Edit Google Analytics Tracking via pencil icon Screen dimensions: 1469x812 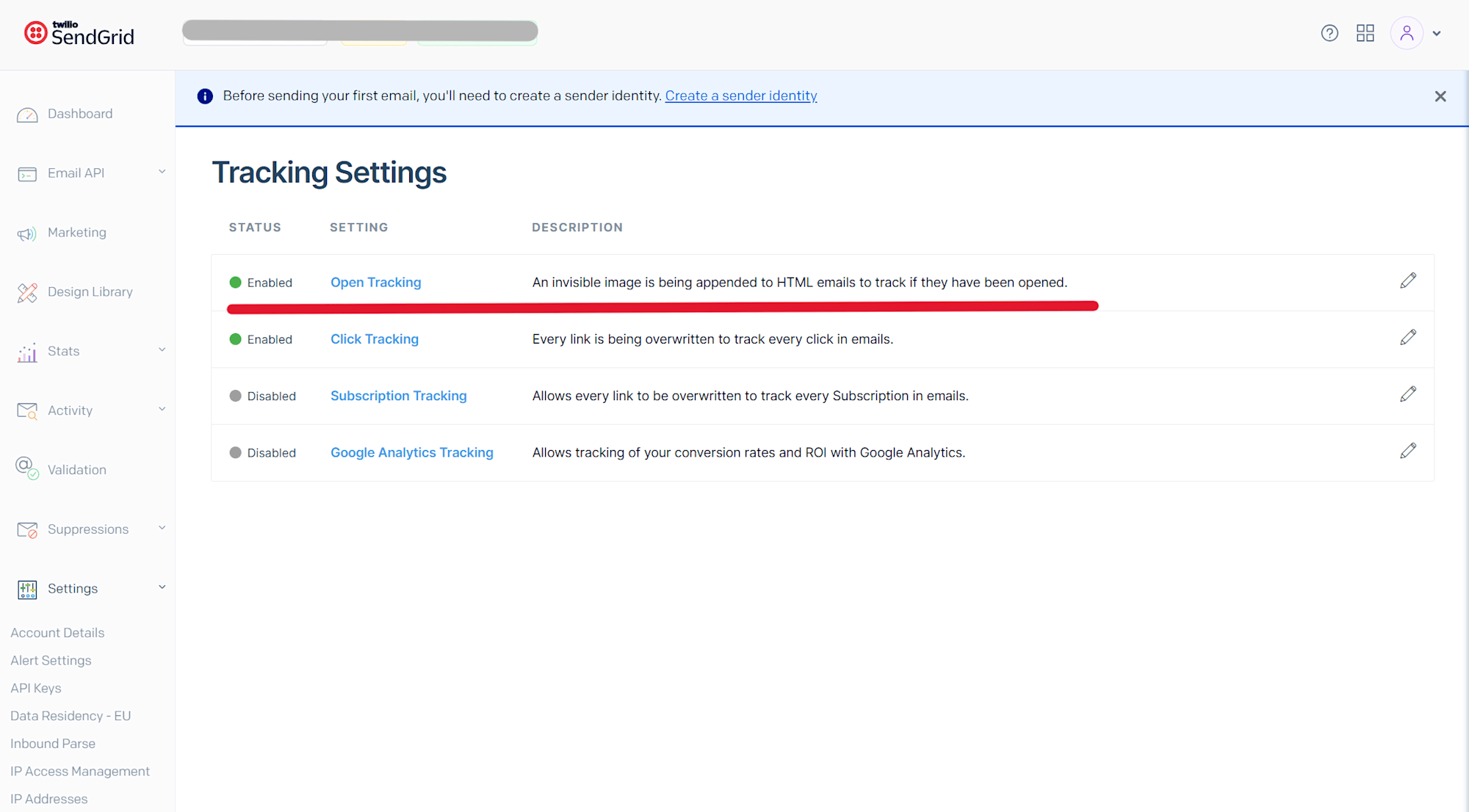pos(1407,451)
